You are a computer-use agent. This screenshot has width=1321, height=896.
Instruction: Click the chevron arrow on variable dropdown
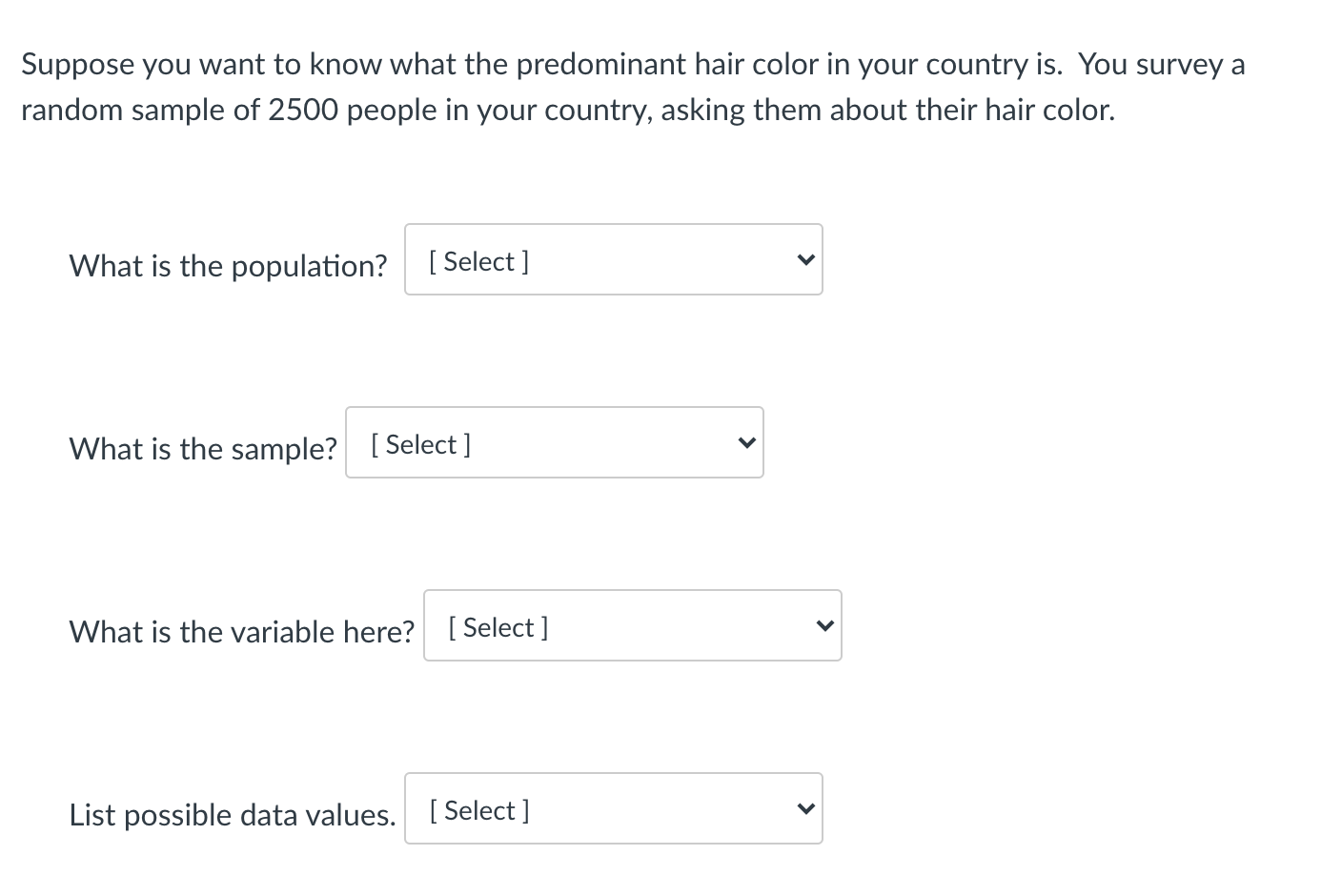(825, 626)
